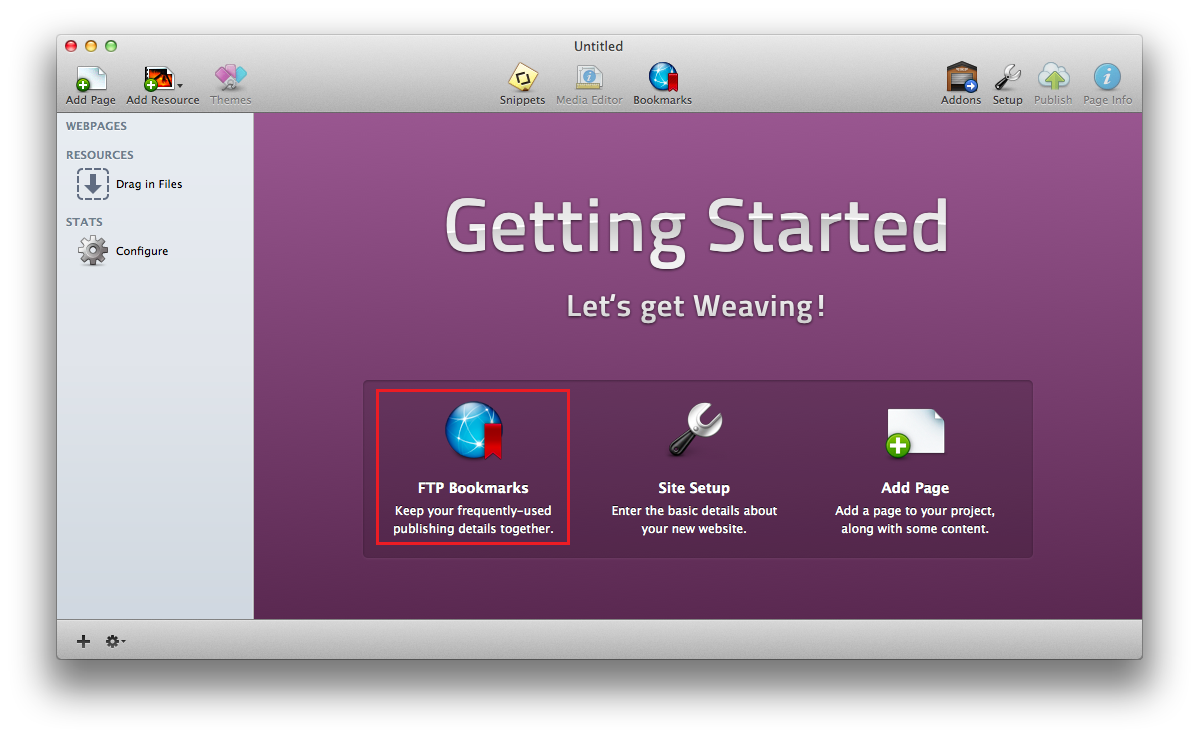Screen dimensions: 1199x738
Task: Click the STATS sidebar header
Action: (x=84, y=223)
